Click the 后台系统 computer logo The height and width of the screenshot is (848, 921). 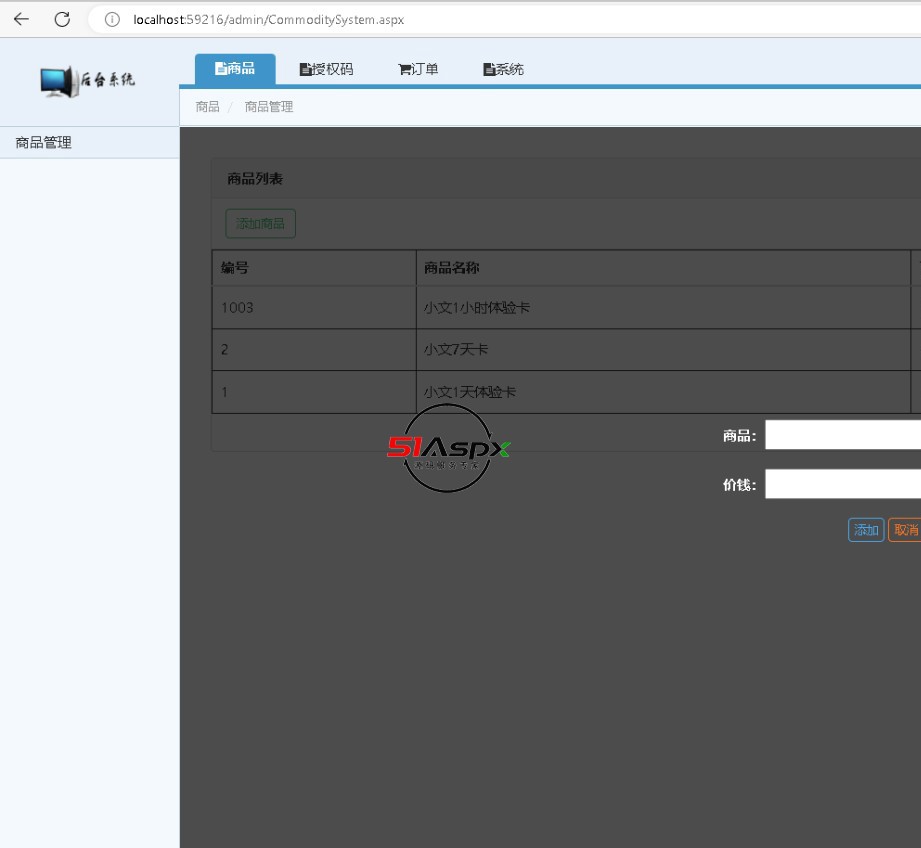tap(88, 81)
